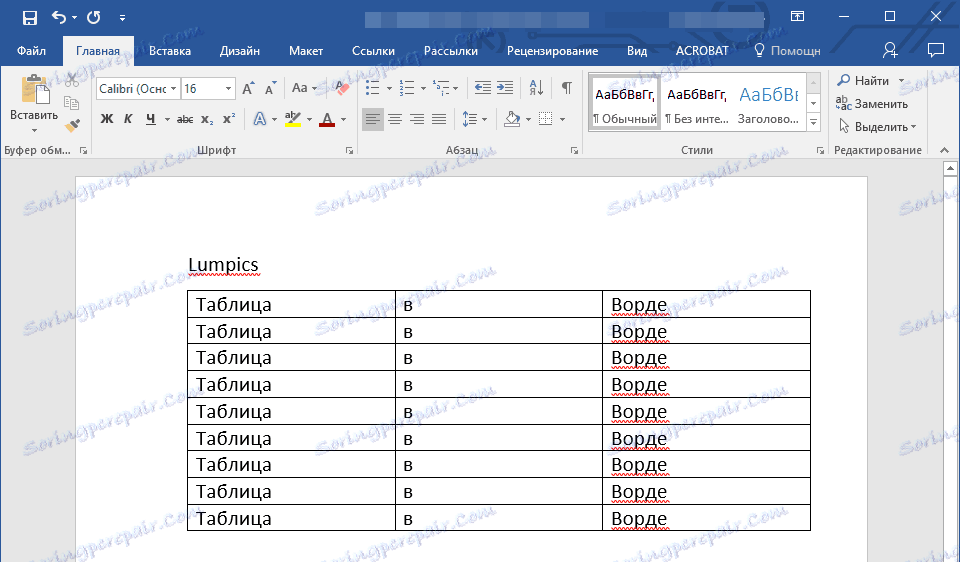Open Font dialog launcher (Шрифт)
960x562 pixels.
(x=350, y=150)
